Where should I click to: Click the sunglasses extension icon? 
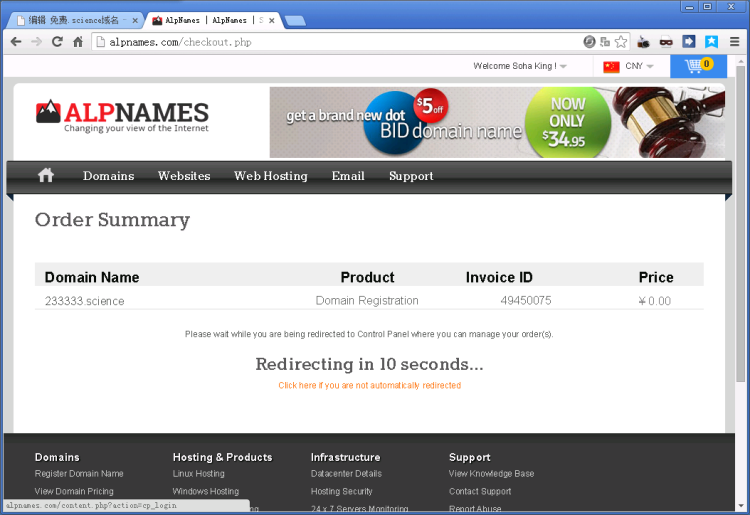point(666,42)
